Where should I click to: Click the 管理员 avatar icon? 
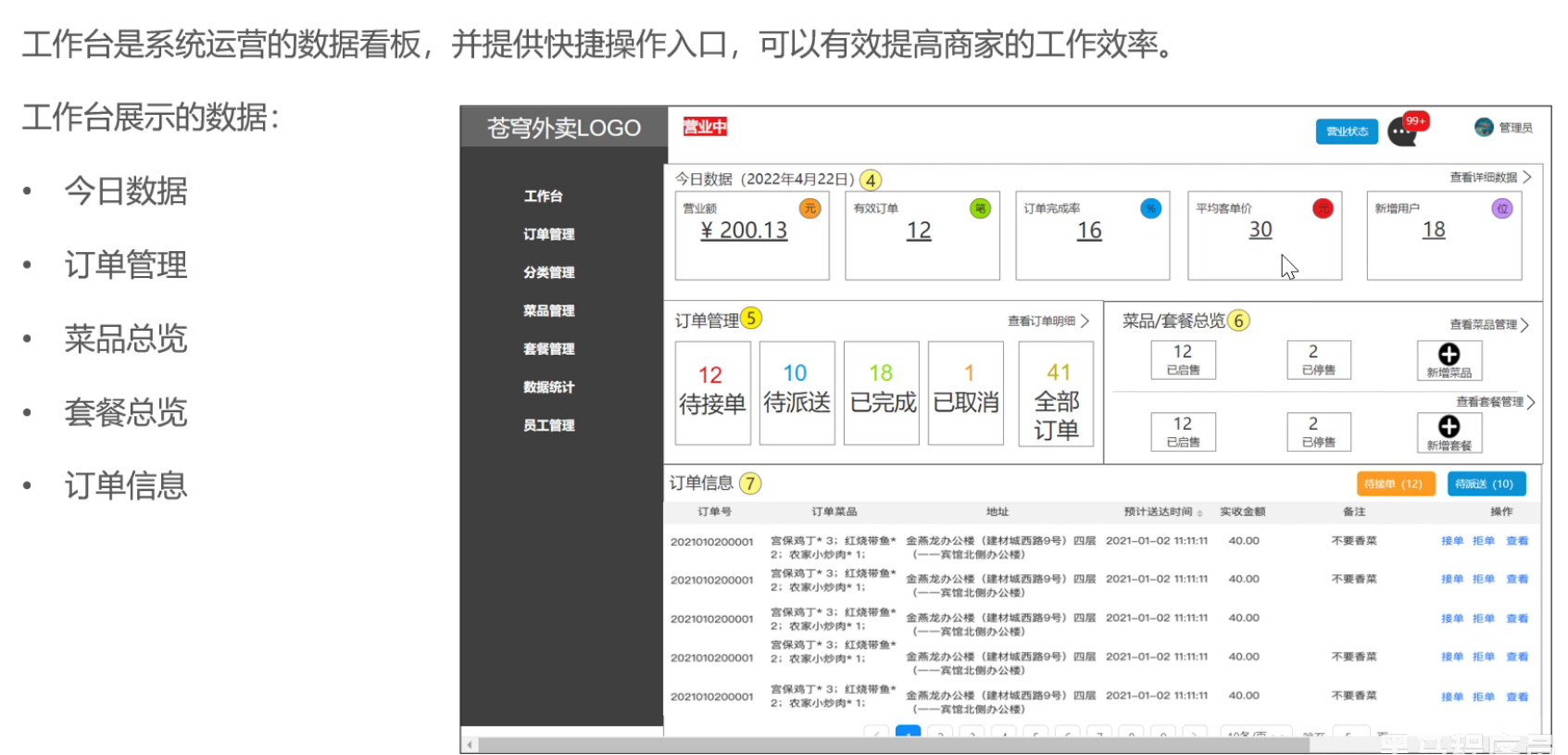[1484, 127]
